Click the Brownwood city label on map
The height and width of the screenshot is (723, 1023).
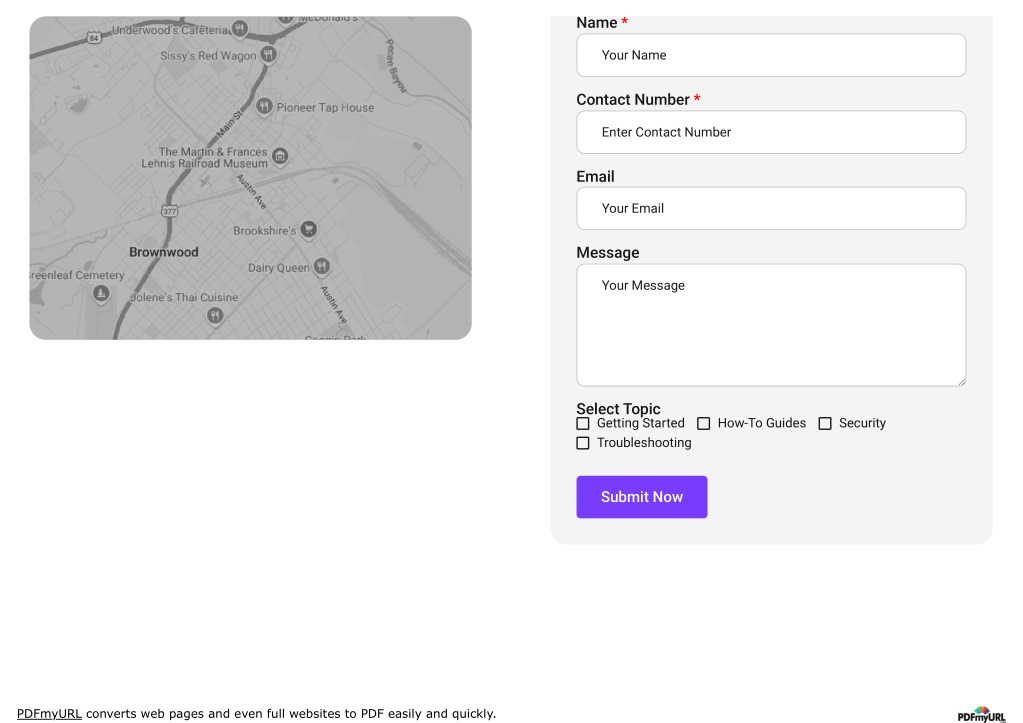[164, 252]
